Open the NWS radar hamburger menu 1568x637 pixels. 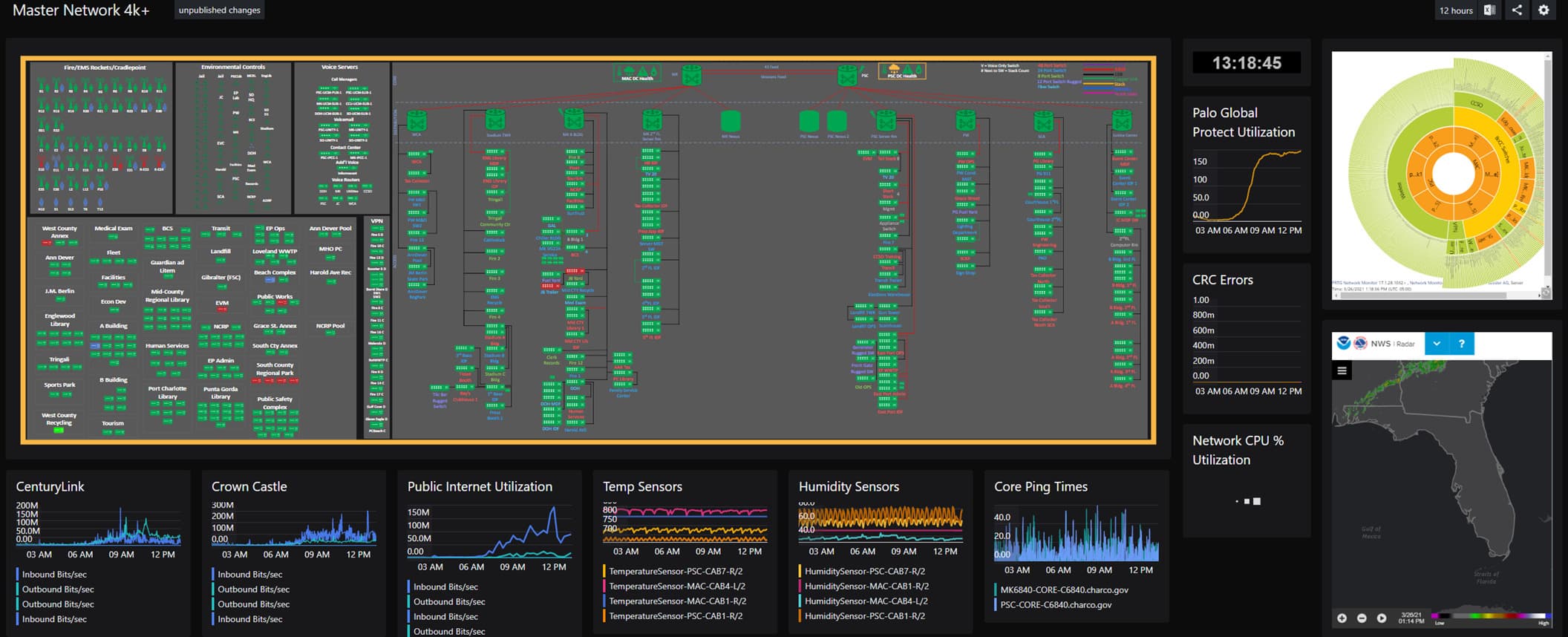(x=1342, y=370)
